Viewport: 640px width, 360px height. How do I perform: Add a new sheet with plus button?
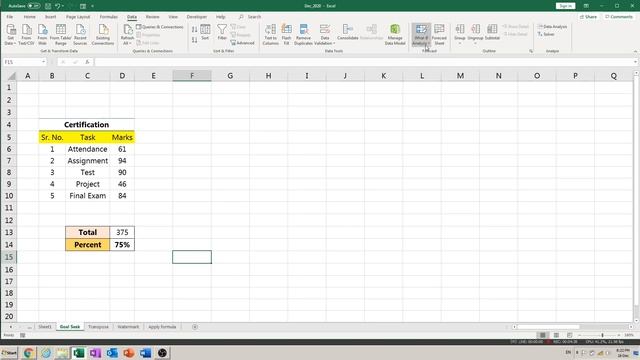click(x=195, y=327)
